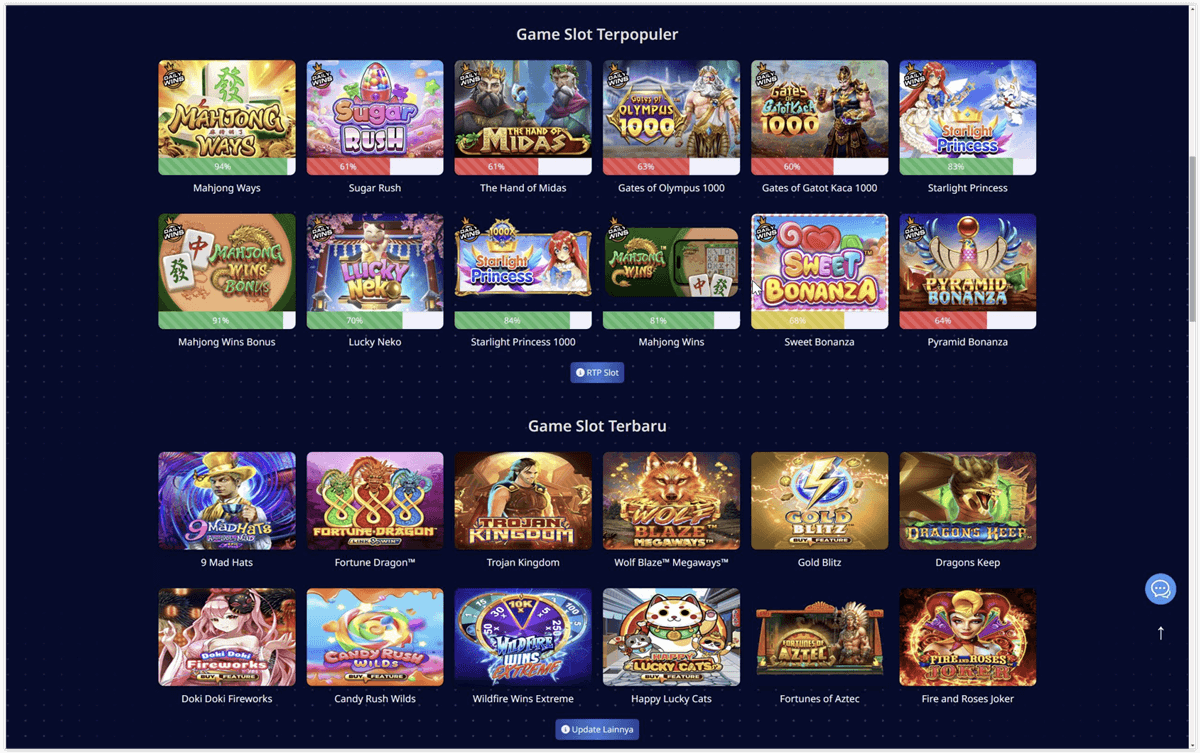
Task: Launch the Sugar Rush slot game
Action: pyautogui.click(x=375, y=109)
